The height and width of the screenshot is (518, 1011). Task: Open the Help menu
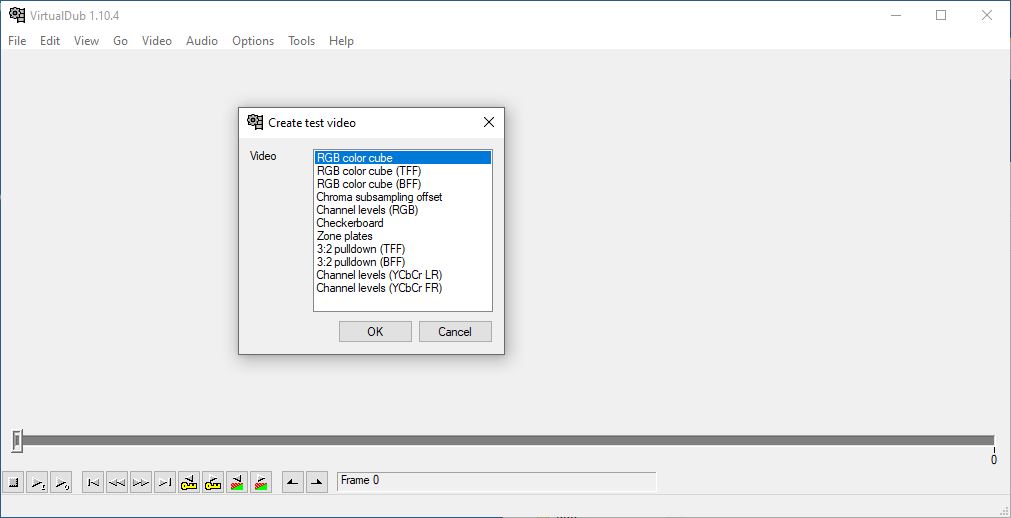coord(341,41)
